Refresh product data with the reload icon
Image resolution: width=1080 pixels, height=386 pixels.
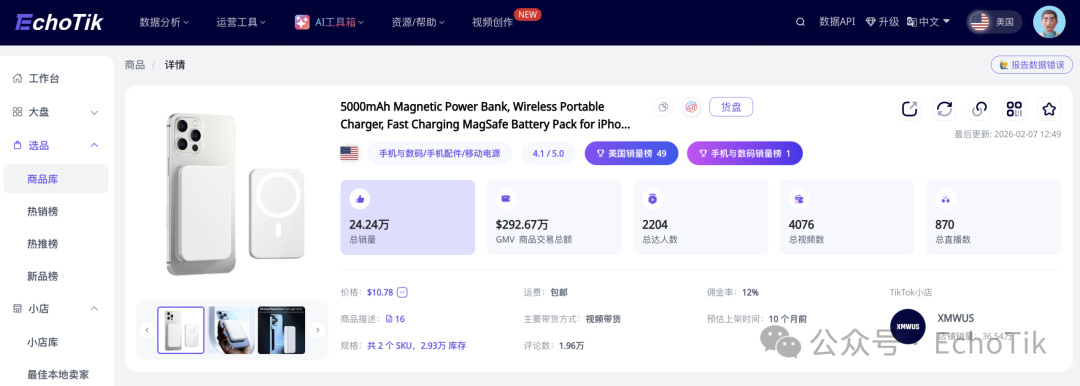[x=944, y=109]
